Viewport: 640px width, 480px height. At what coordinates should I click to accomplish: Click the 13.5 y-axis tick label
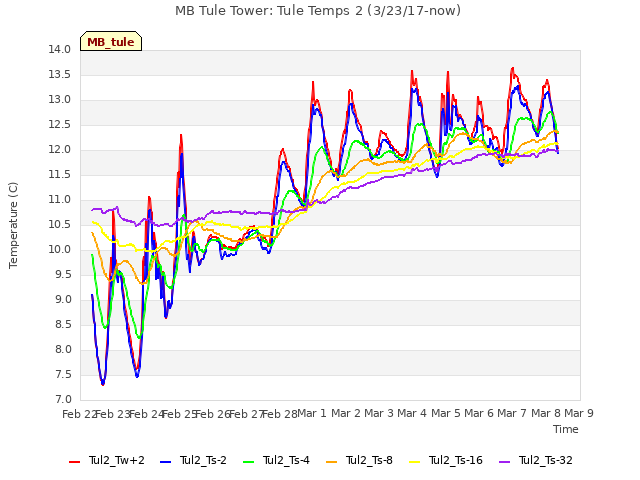60,75
